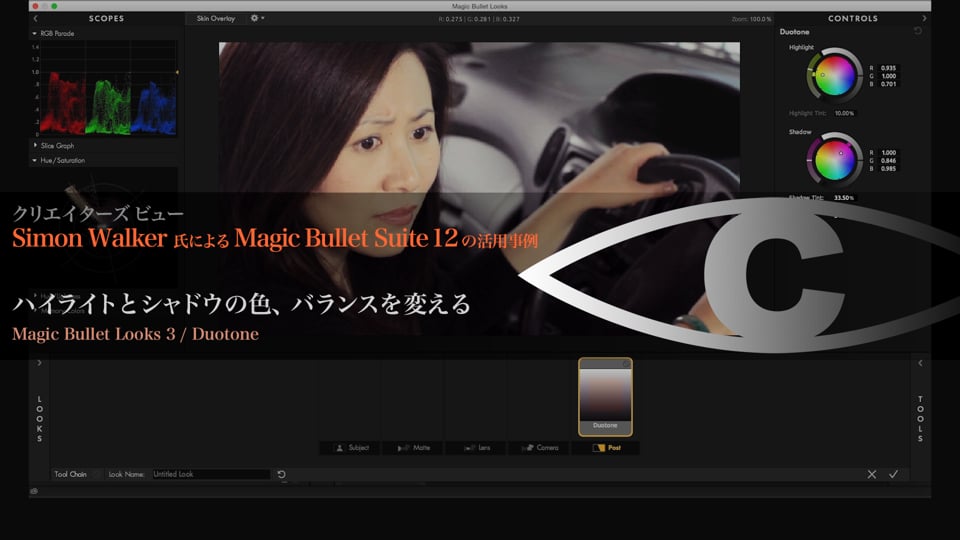Click the Shadow color wheel
This screenshot has width=960, height=540.
coord(834,160)
